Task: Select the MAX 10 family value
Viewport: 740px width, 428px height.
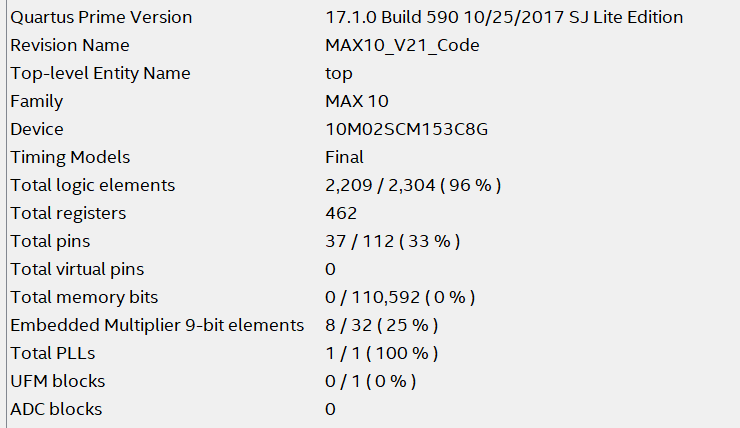Action: [x=357, y=101]
